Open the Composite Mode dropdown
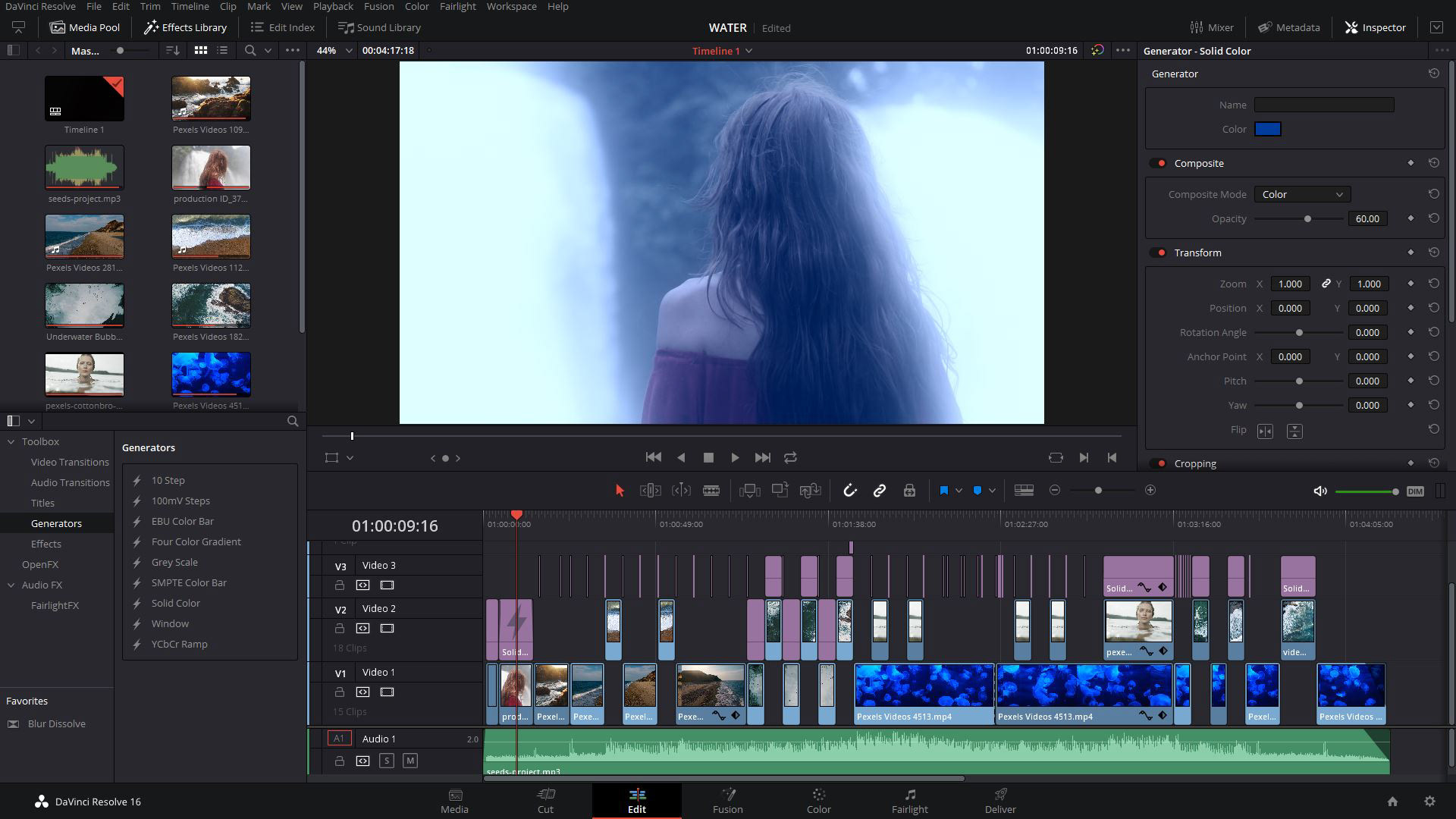 pyautogui.click(x=1301, y=194)
